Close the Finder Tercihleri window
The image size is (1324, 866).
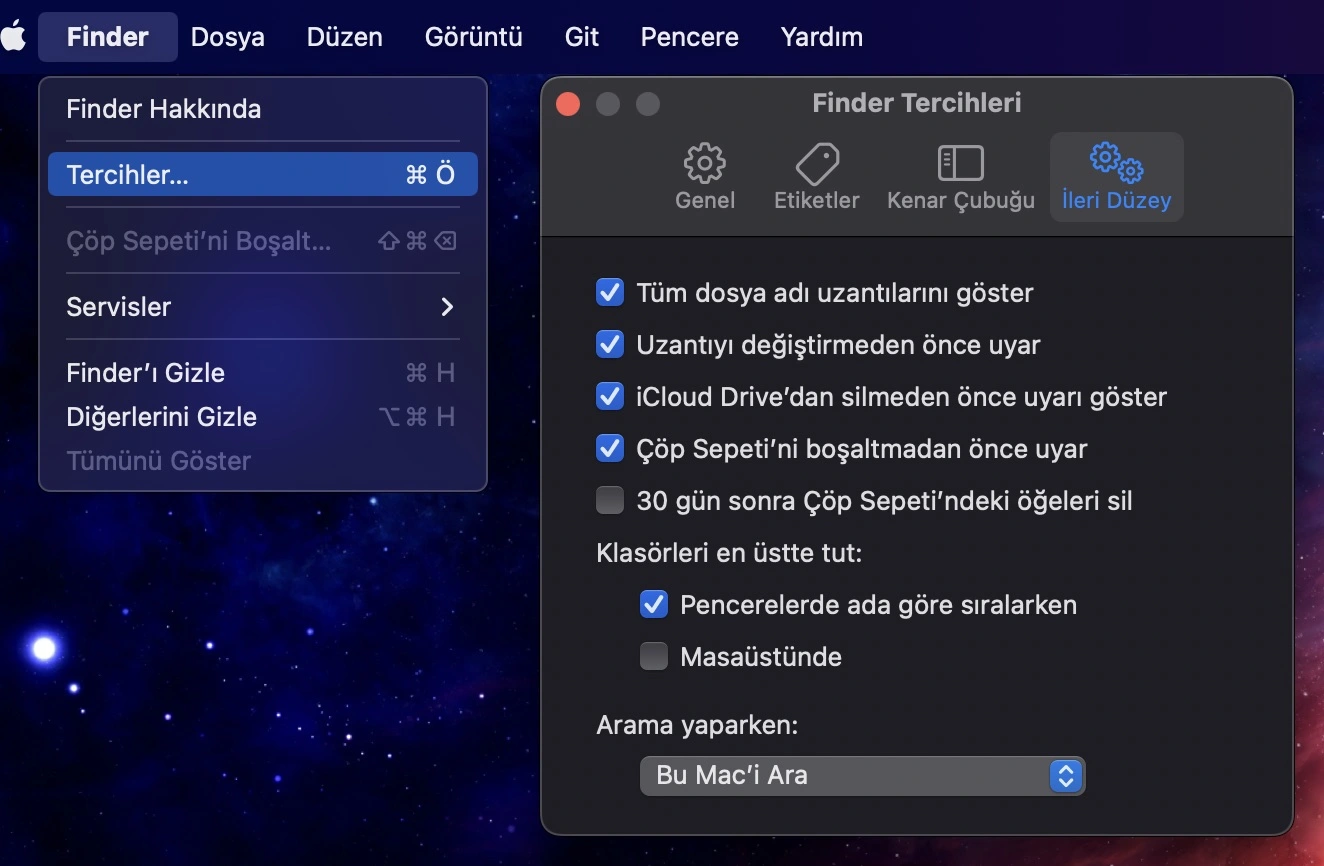(x=568, y=103)
